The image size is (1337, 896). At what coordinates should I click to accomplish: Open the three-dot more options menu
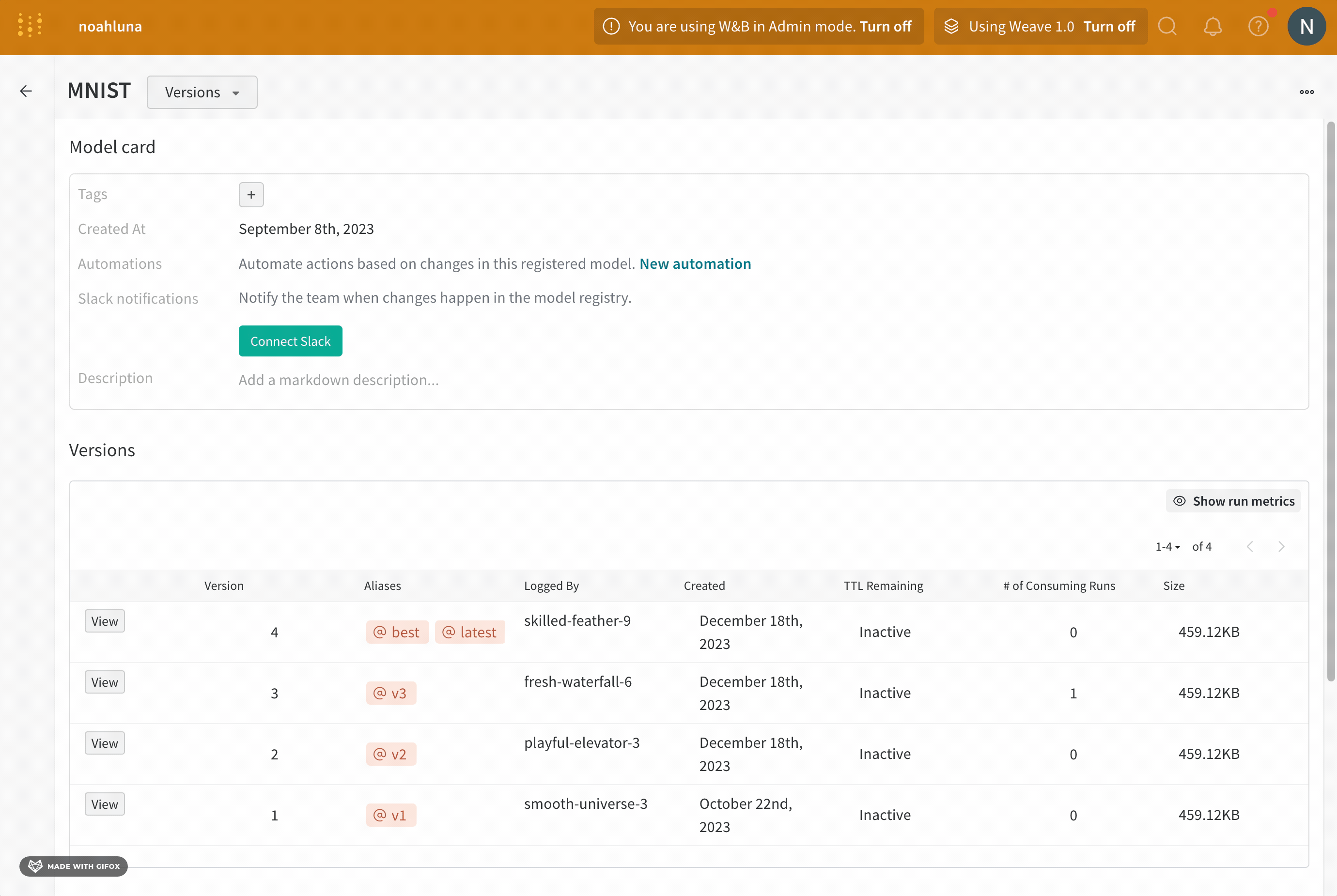coord(1306,92)
